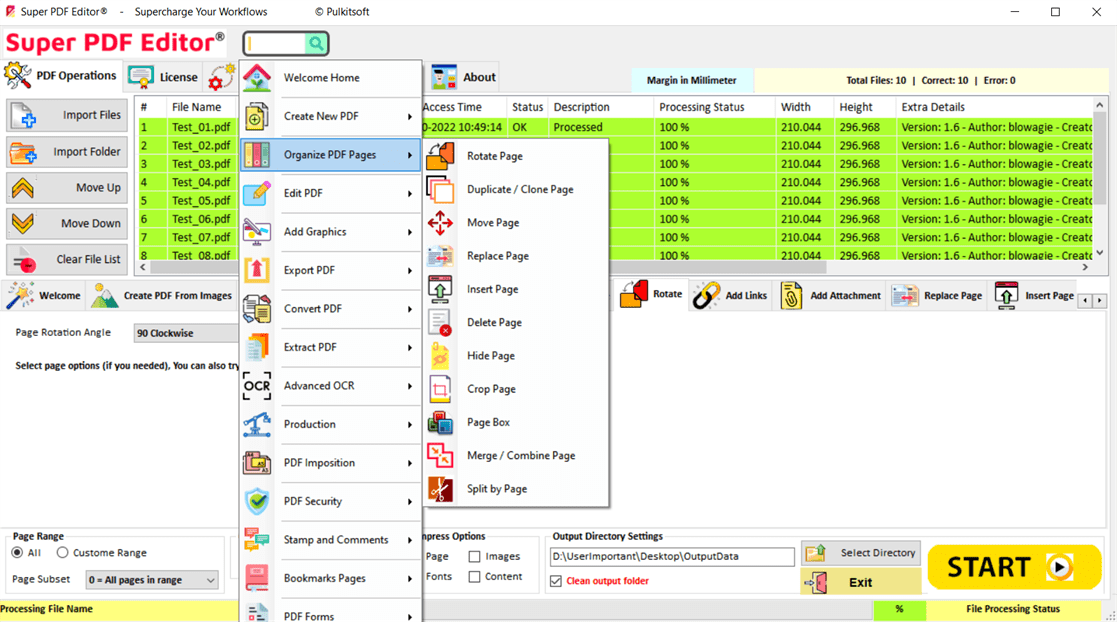The image size is (1117, 622).
Task: Click the Advanced OCR icon
Action: click(x=257, y=386)
